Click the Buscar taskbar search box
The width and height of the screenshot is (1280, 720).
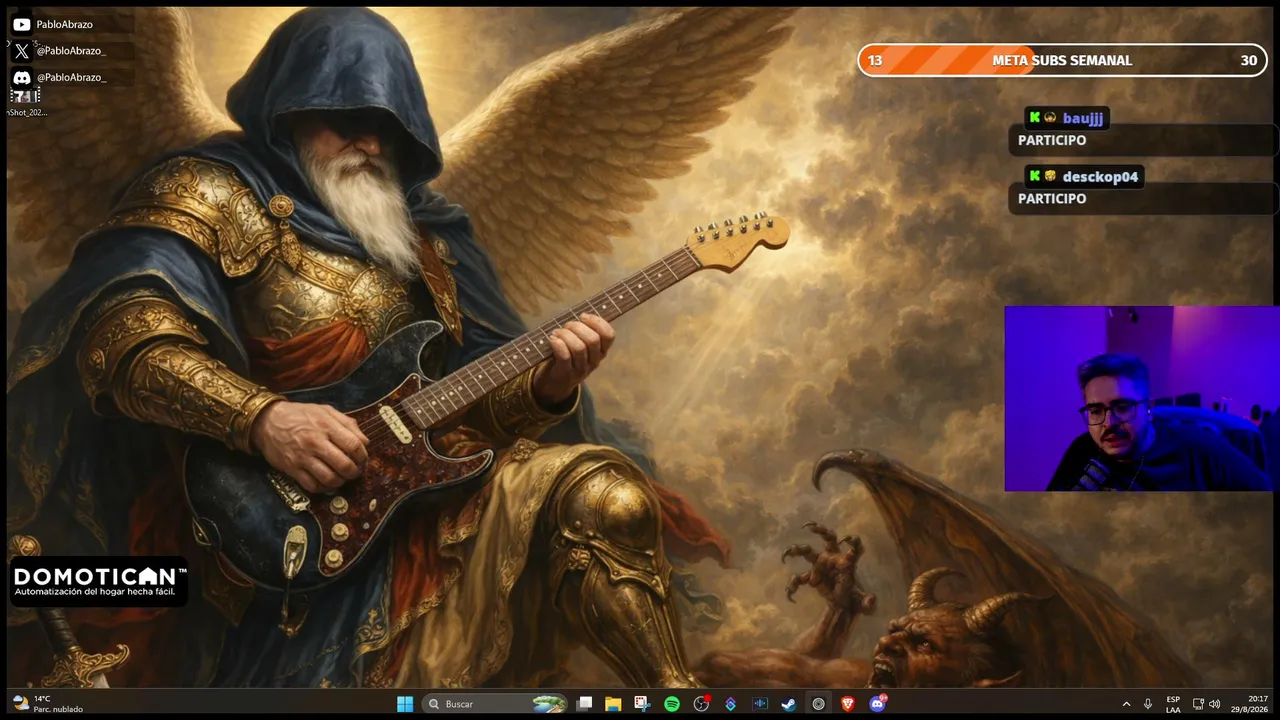[494, 704]
